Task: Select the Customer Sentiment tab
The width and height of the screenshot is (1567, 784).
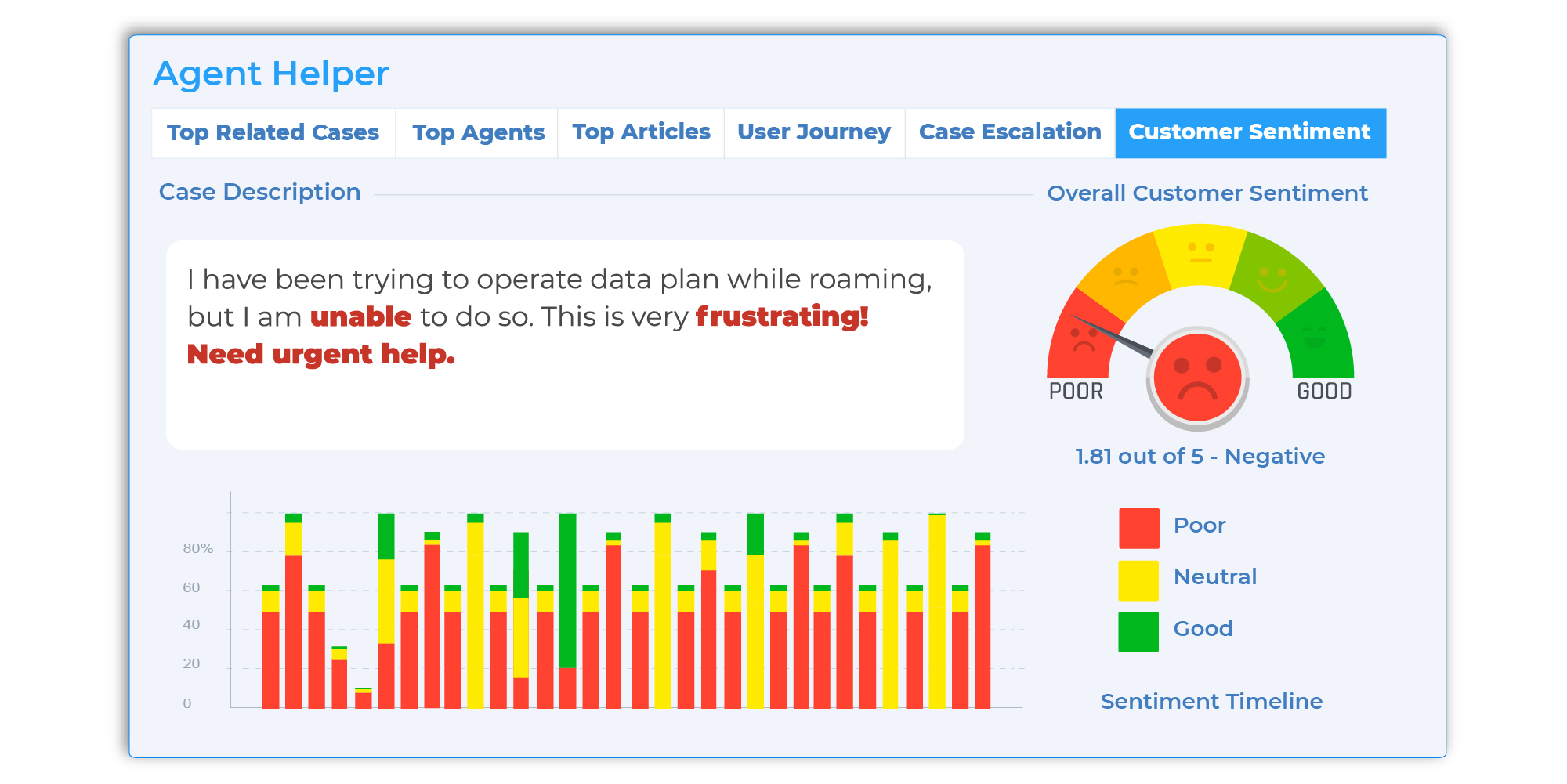Action: 1250,133
